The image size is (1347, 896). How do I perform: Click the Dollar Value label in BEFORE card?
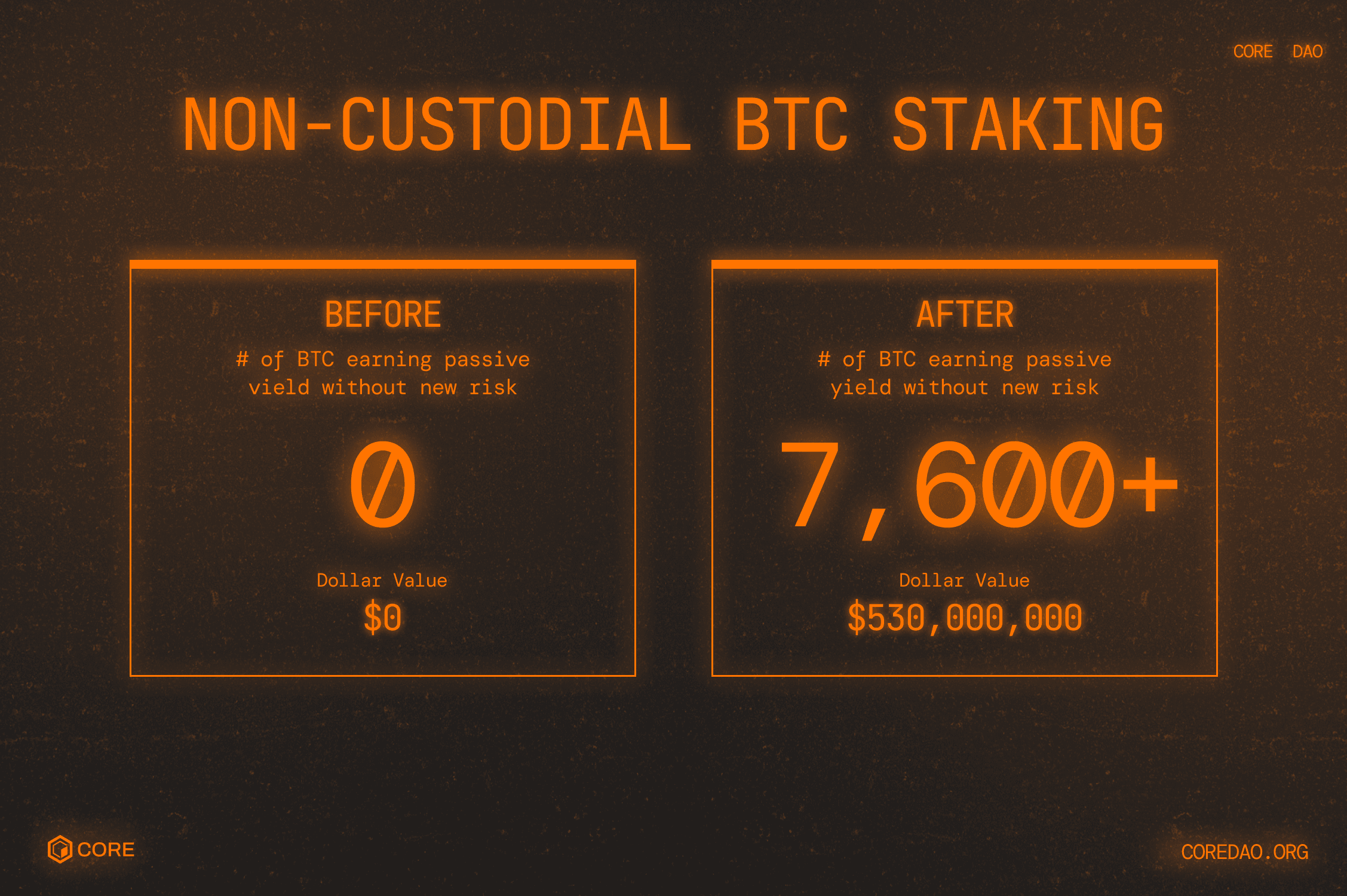(x=382, y=580)
